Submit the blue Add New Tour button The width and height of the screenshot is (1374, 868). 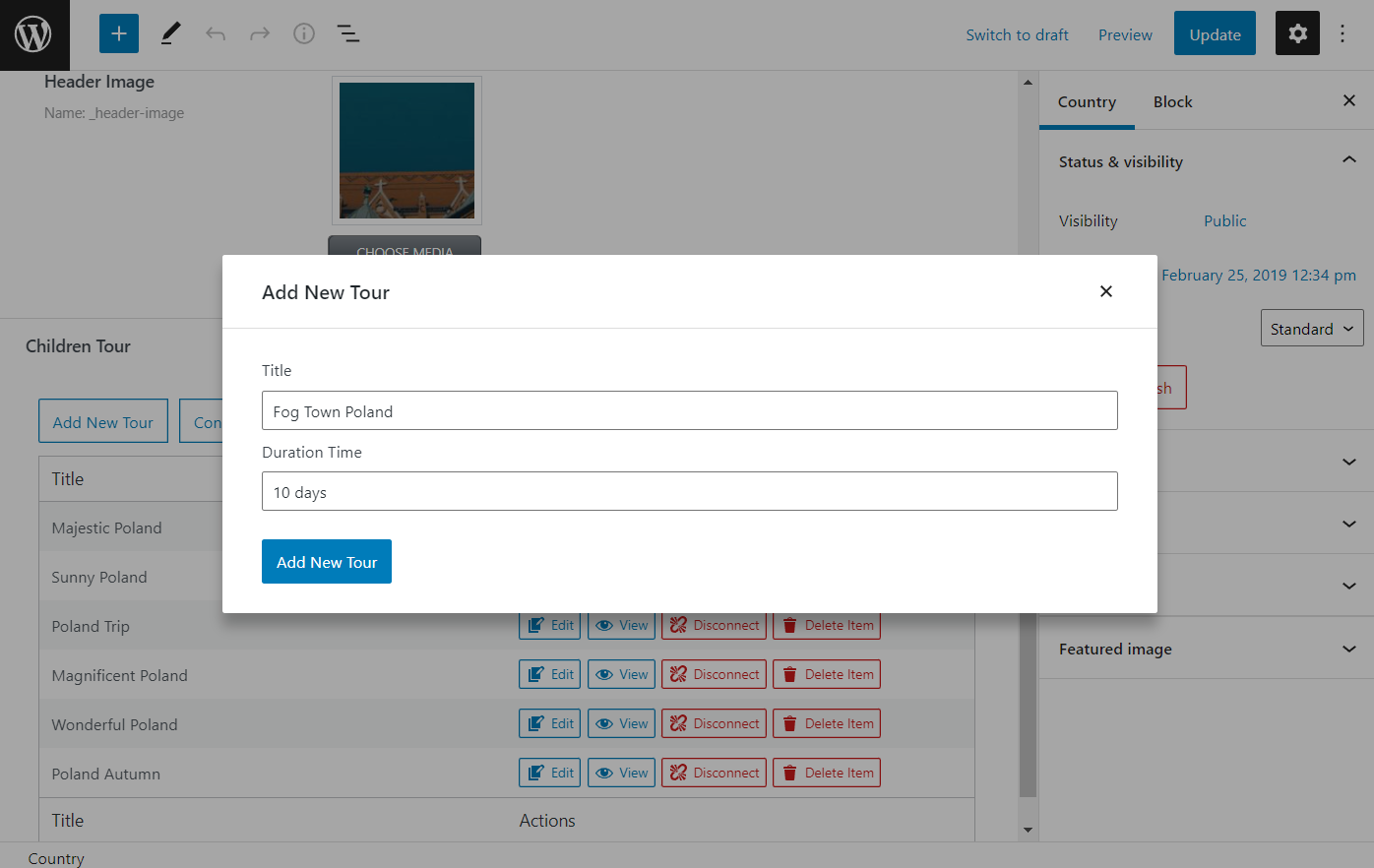tap(327, 561)
